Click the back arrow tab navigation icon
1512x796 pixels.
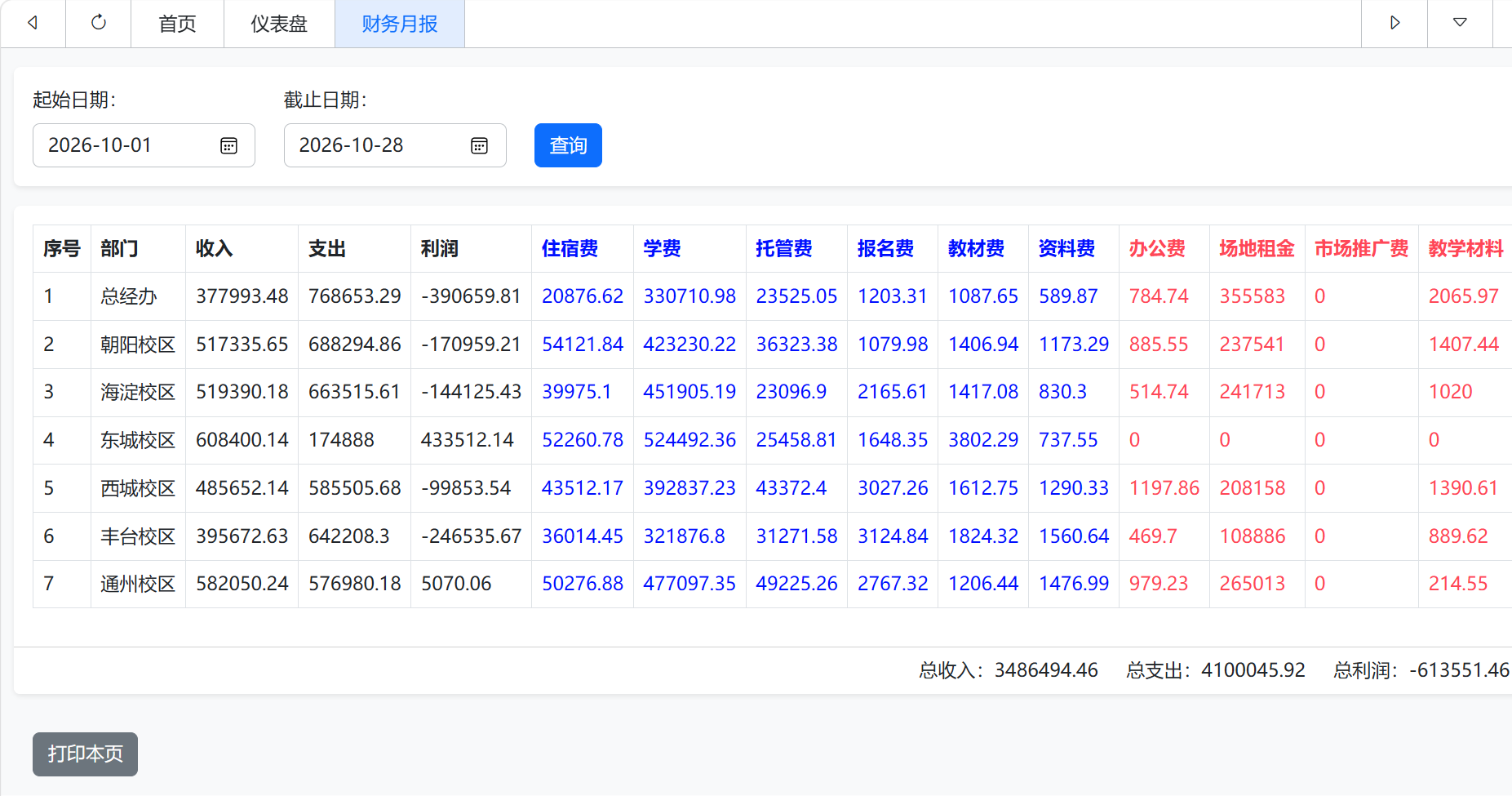[33, 23]
